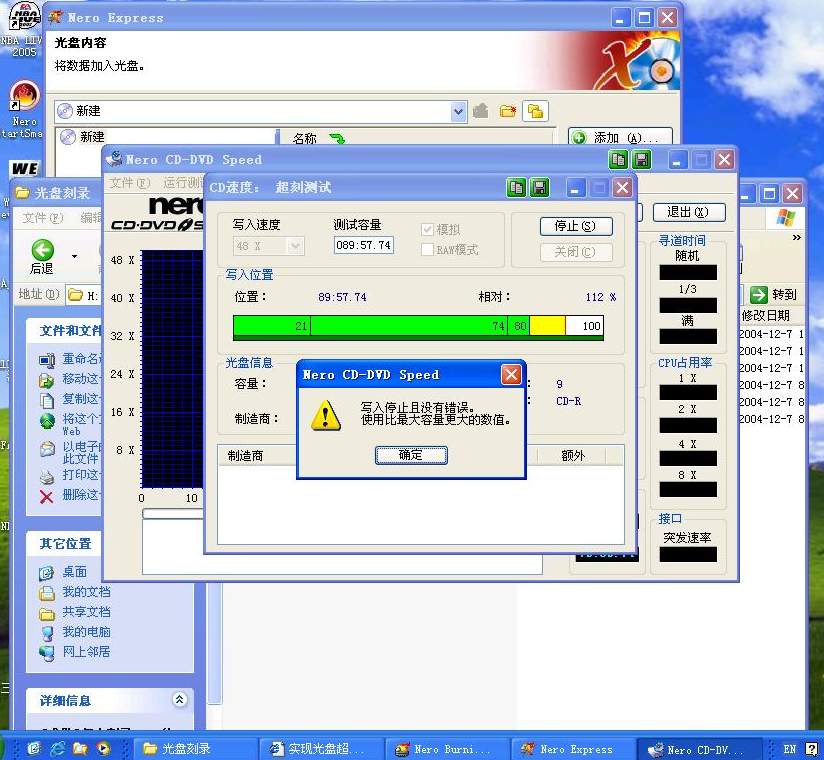This screenshot has height=760, width=824.
Task: Click 添加(A) button in Nero Express
Action: [x=620, y=138]
